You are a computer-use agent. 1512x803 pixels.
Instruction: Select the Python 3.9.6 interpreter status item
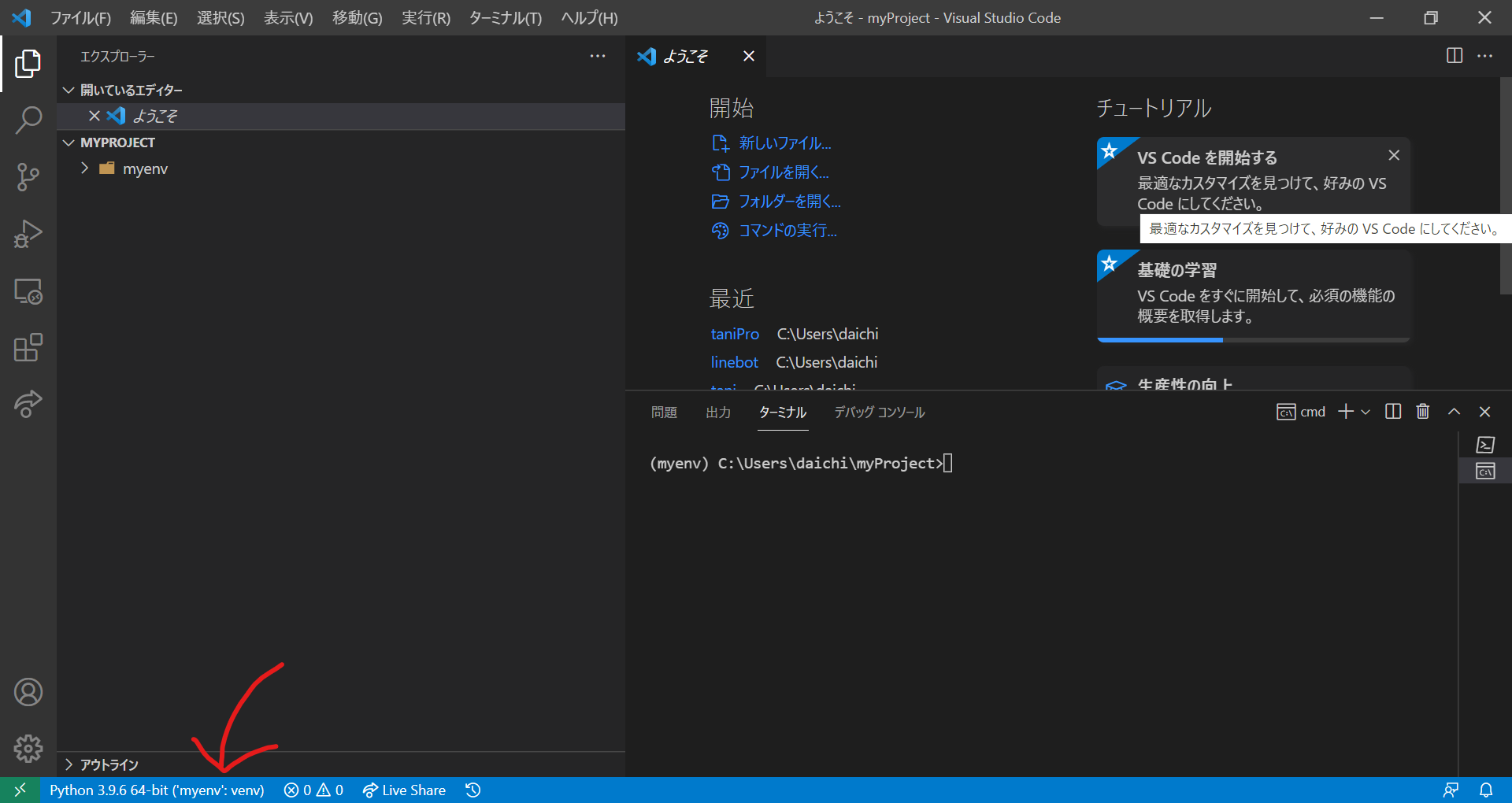[x=157, y=790]
